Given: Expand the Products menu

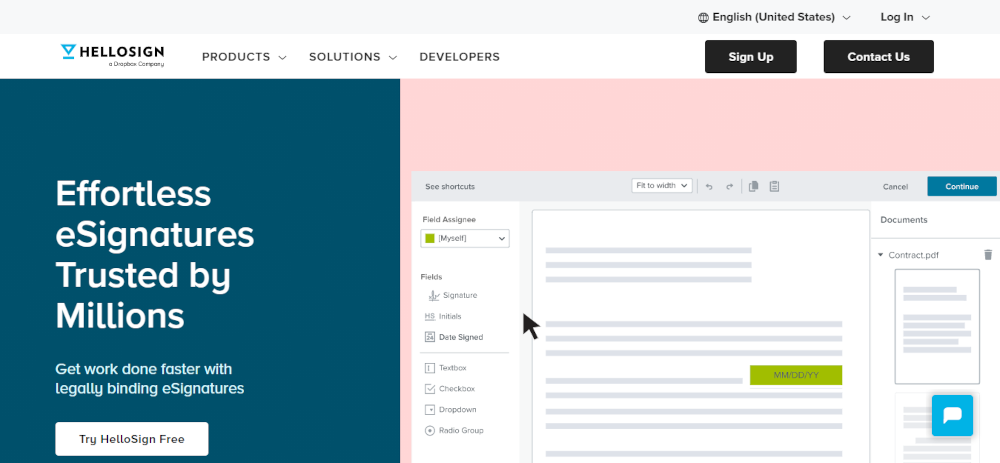Looking at the screenshot, I should tap(244, 57).
